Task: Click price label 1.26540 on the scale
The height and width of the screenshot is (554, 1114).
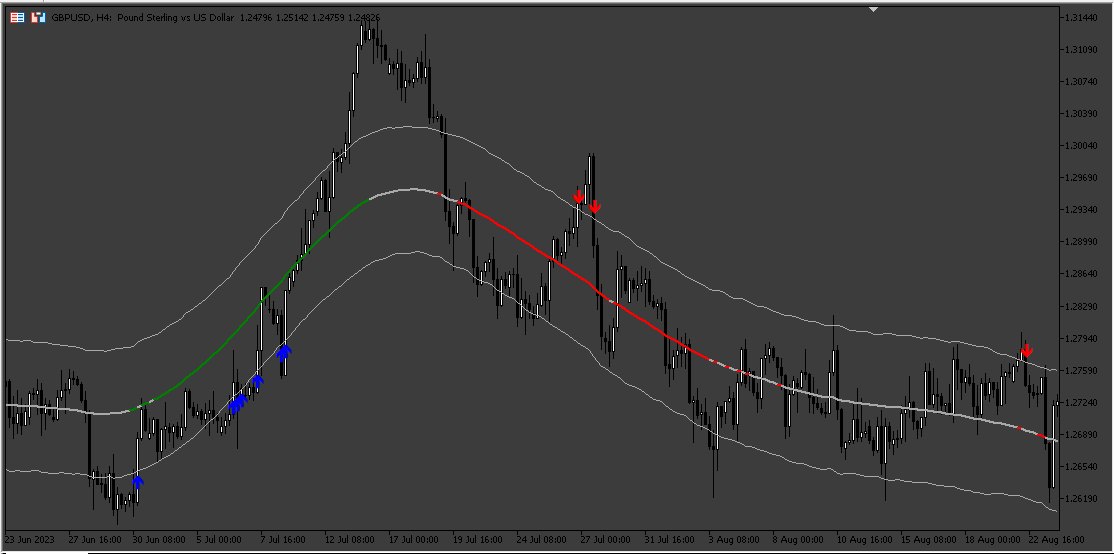Action: coord(1083,467)
